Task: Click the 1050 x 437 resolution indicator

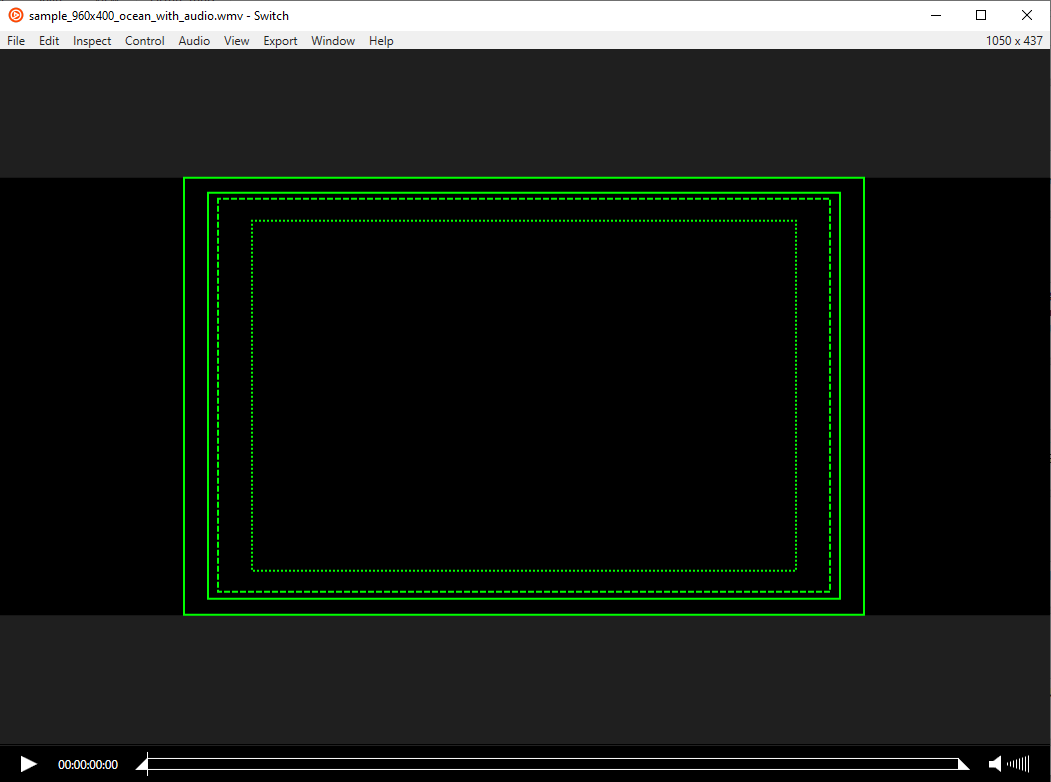Action: point(1014,40)
